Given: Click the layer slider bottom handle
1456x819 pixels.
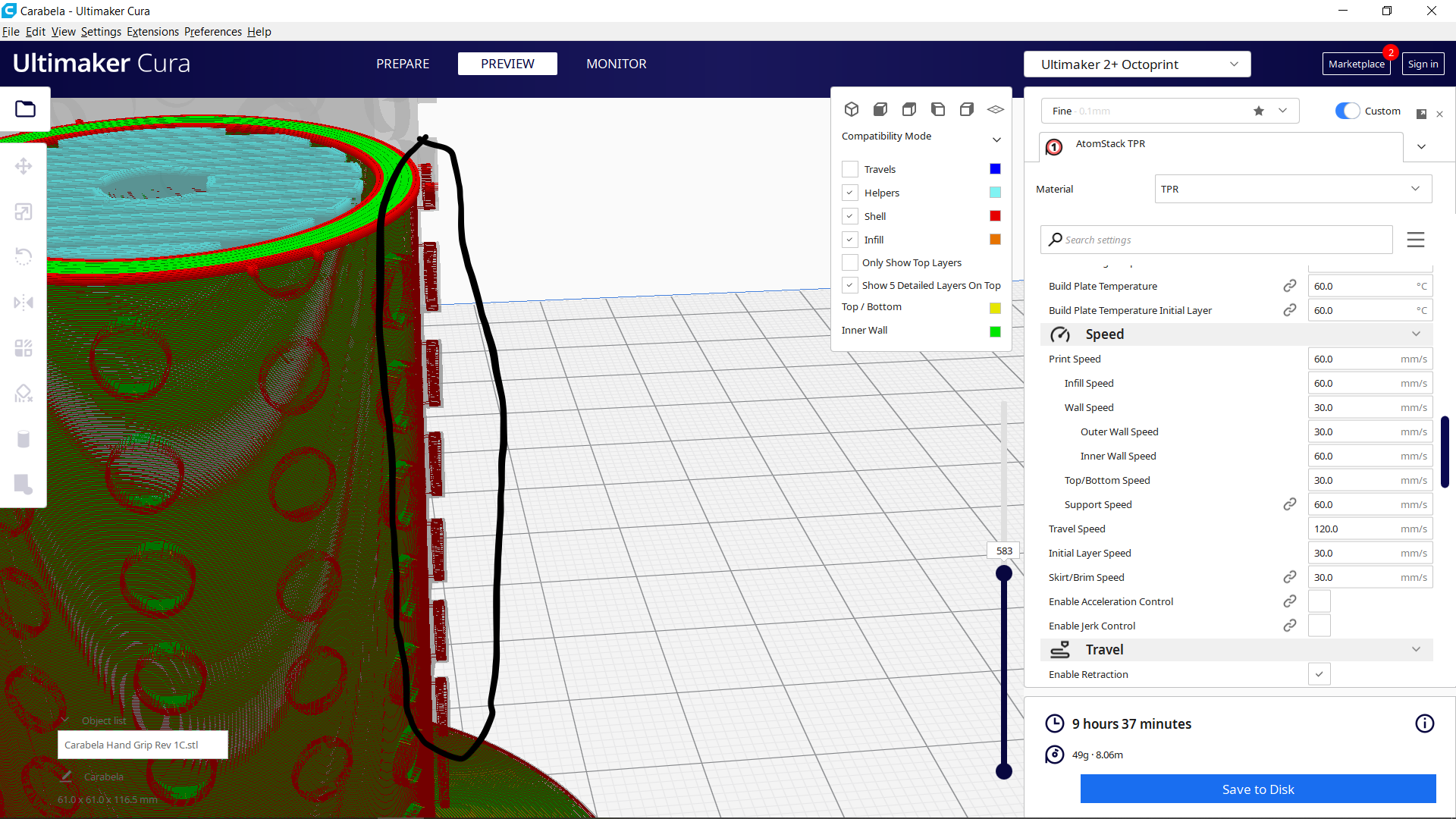Looking at the screenshot, I should (x=1004, y=771).
